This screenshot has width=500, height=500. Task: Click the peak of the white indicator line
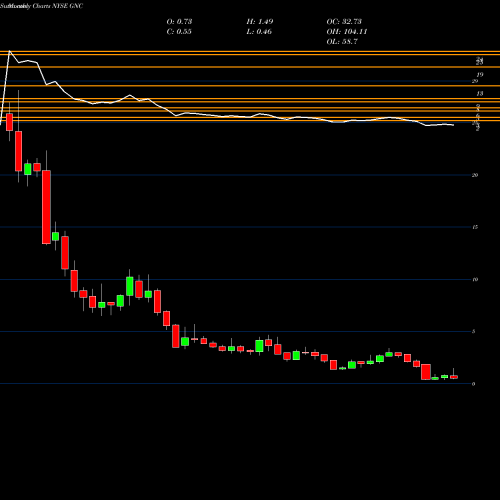tap(9, 51)
